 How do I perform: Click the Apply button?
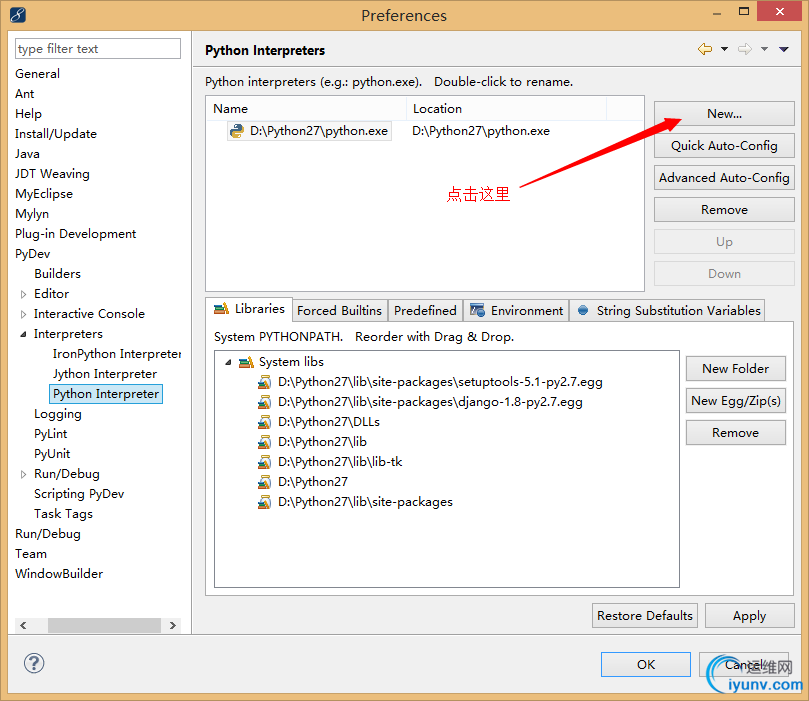[750, 615]
